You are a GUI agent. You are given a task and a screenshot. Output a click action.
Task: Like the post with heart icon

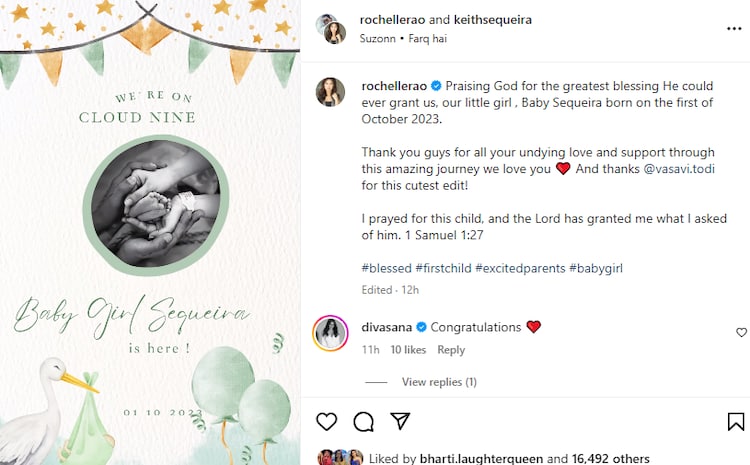(327, 421)
